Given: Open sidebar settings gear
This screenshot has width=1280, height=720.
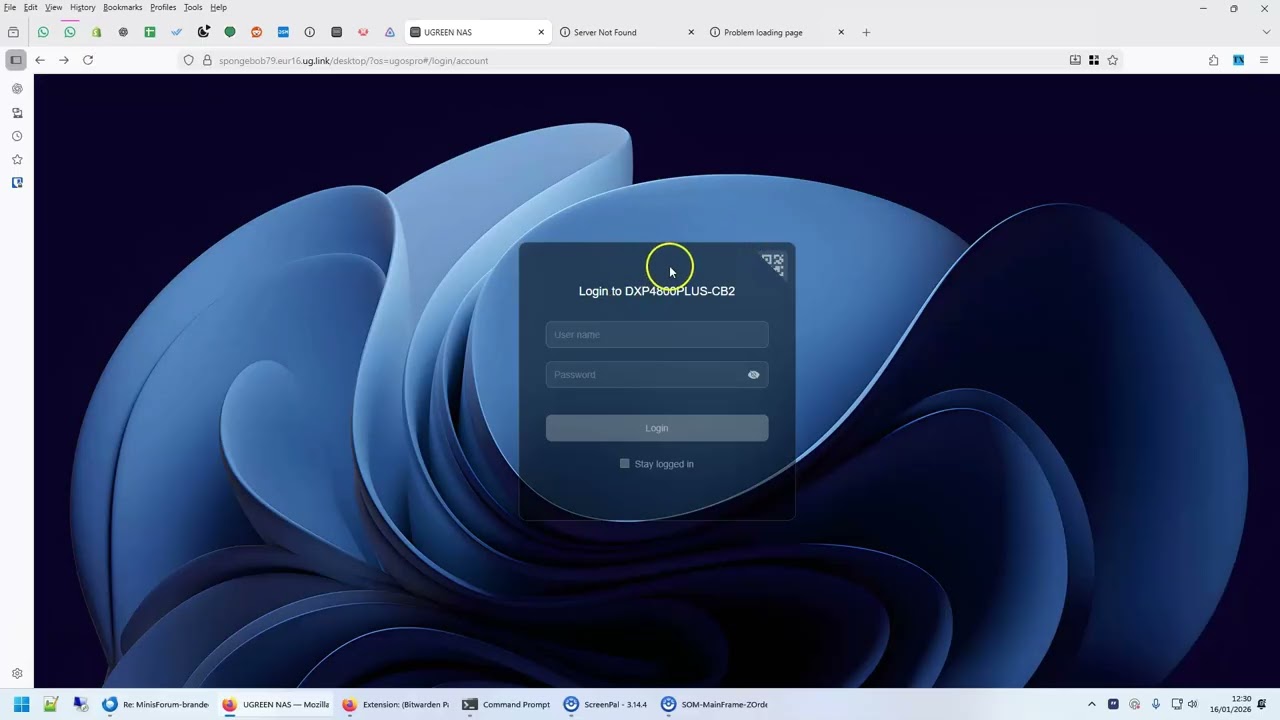Looking at the screenshot, I should (17, 674).
